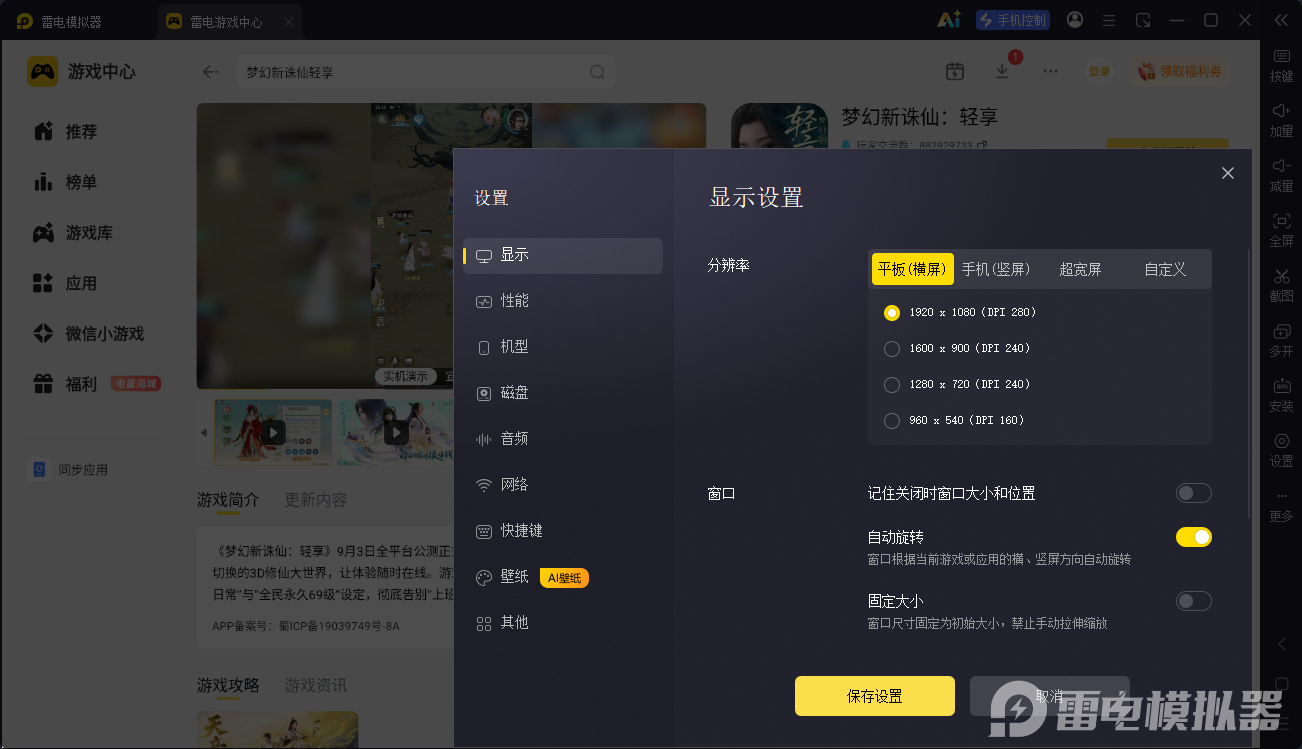Open 微信小游戏 section

[89, 334]
